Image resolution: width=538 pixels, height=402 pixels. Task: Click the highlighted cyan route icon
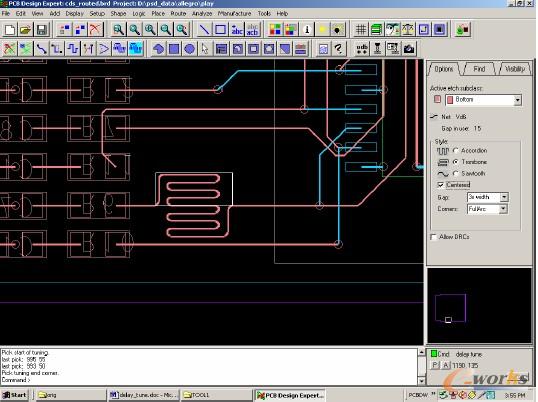click(136, 49)
